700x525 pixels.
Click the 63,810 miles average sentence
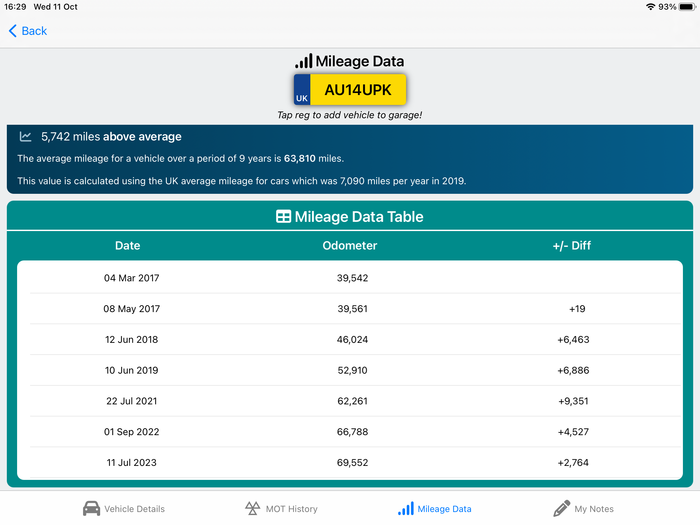[x=180, y=158]
